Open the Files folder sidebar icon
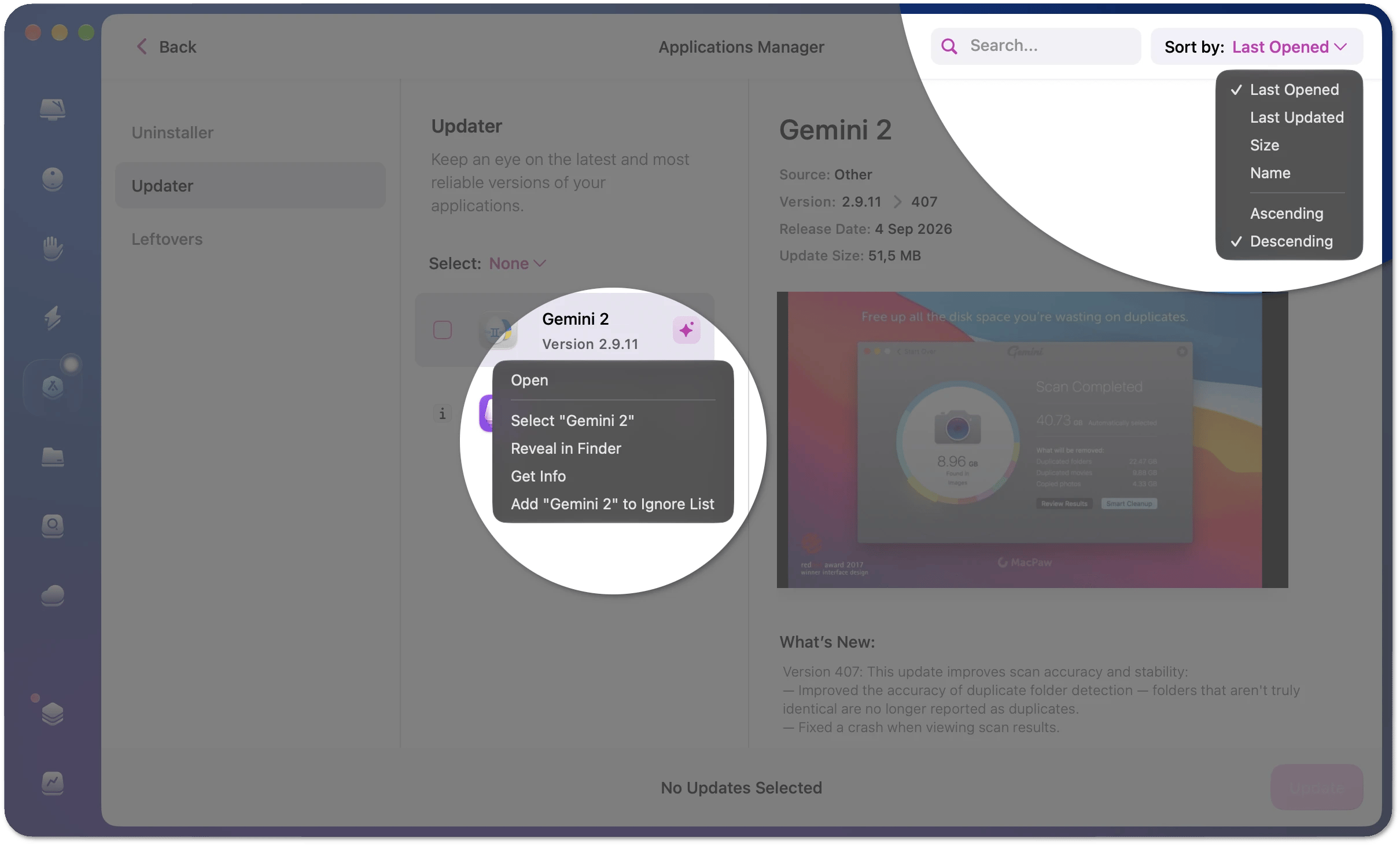This screenshot has height=845, width=1400. pos(52,457)
